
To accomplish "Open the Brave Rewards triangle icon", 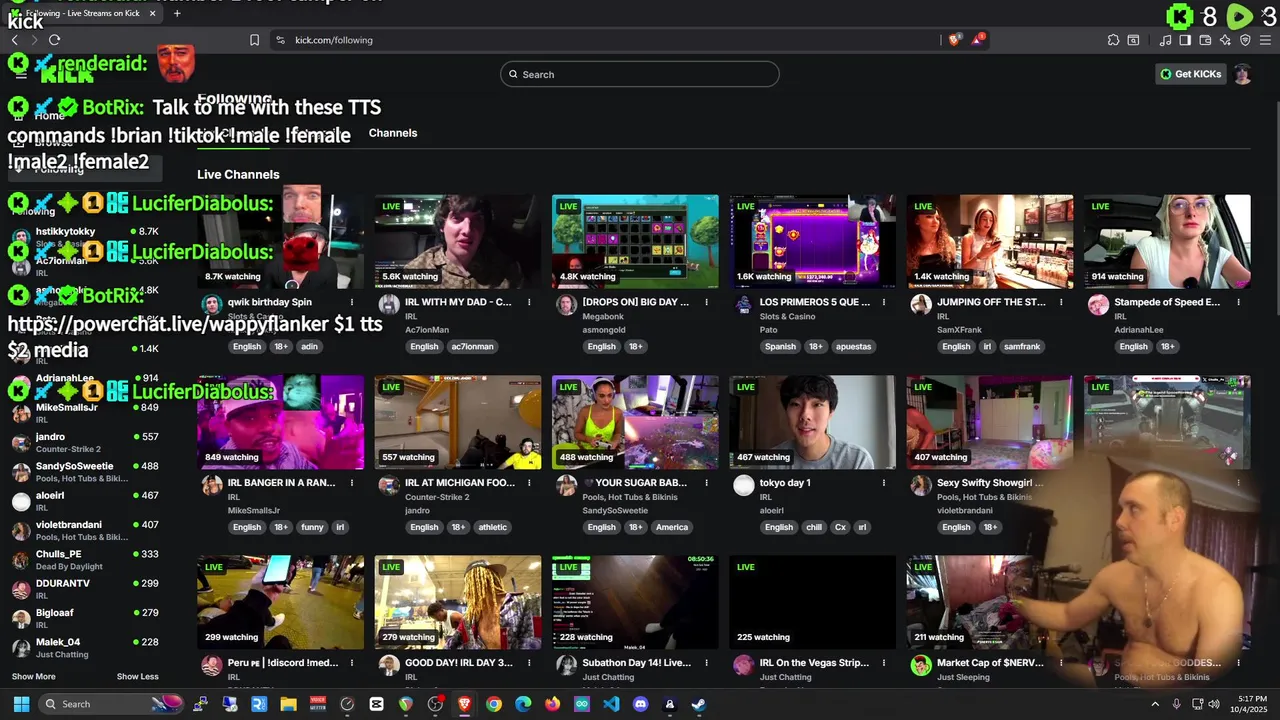I will click(x=979, y=40).
